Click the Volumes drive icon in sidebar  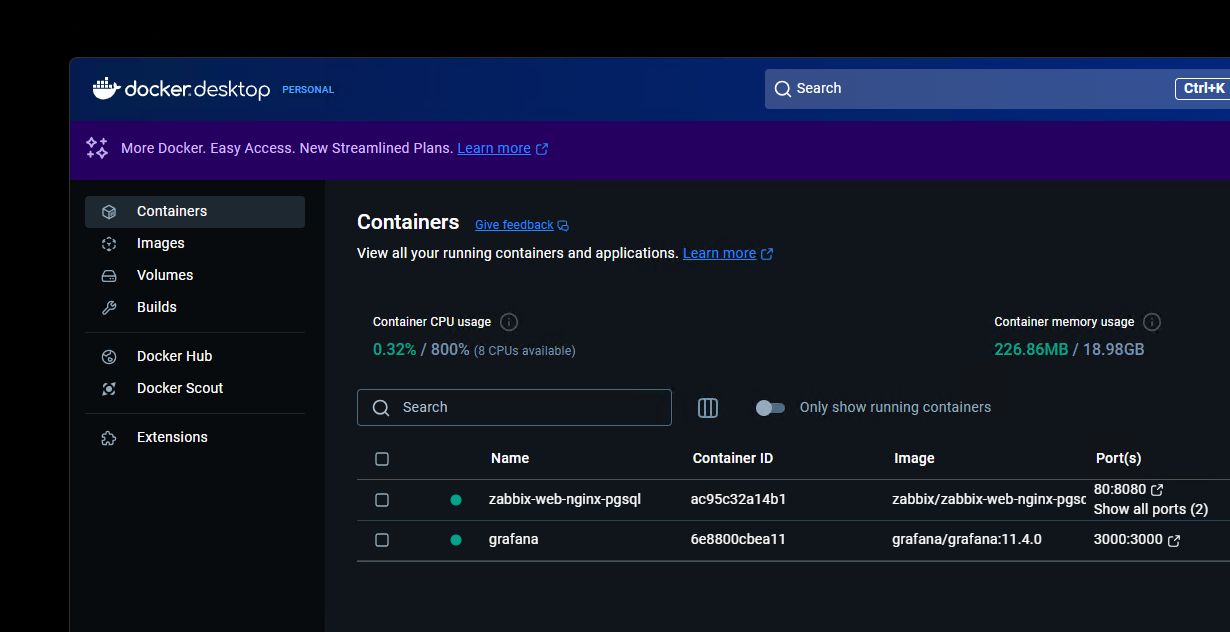coord(109,276)
